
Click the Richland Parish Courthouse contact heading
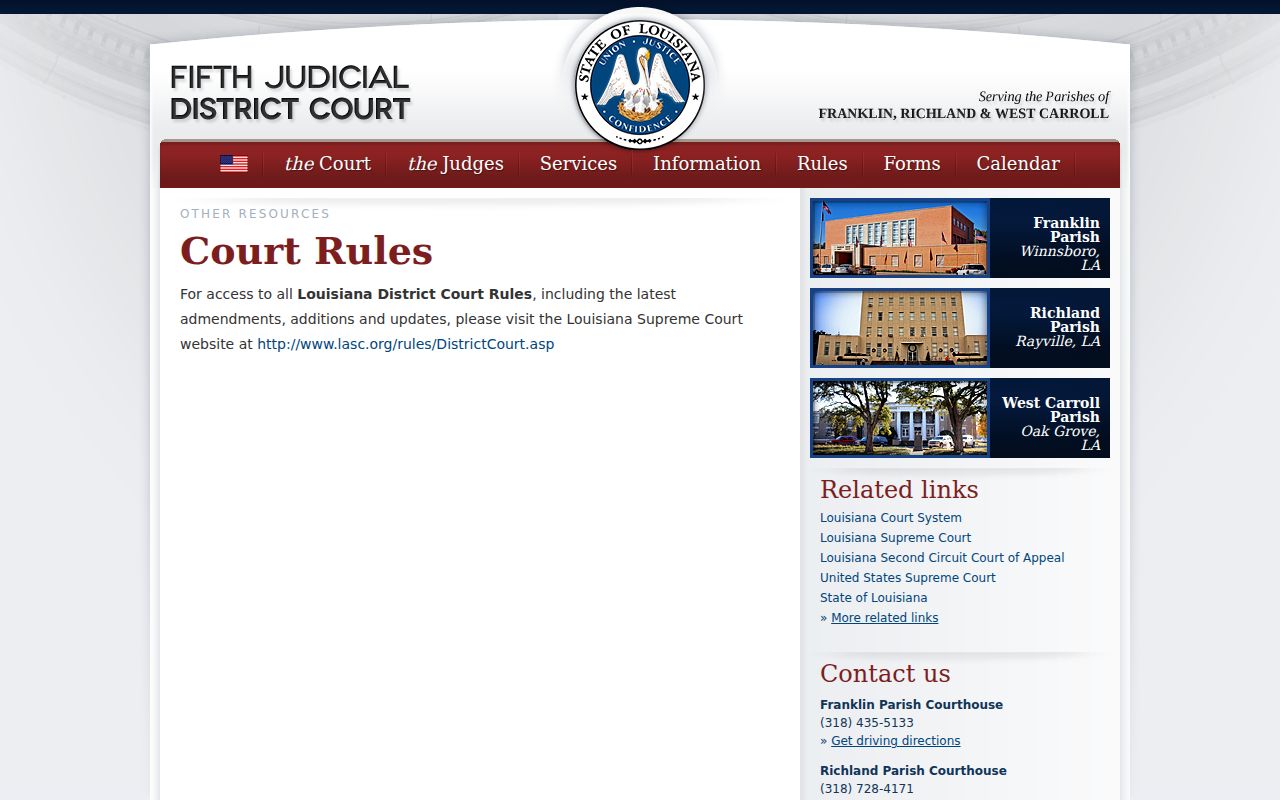pos(913,771)
